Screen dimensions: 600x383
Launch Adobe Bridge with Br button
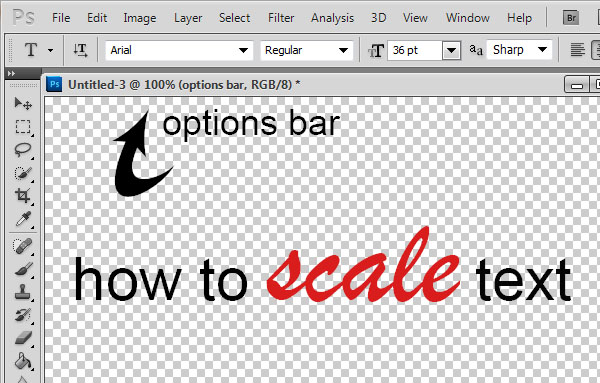click(571, 18)
